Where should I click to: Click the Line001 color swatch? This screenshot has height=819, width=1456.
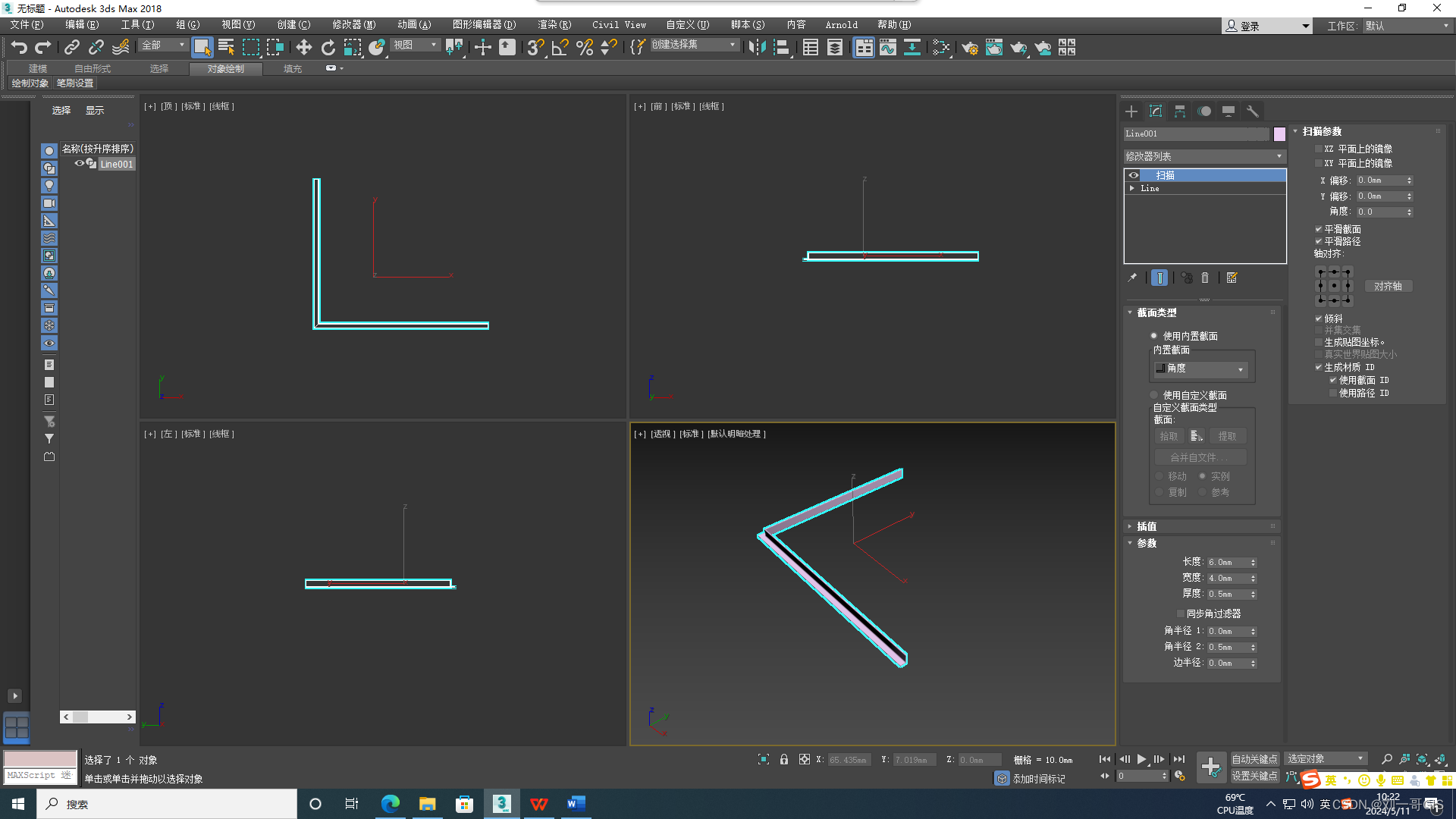click(1279, 133)
